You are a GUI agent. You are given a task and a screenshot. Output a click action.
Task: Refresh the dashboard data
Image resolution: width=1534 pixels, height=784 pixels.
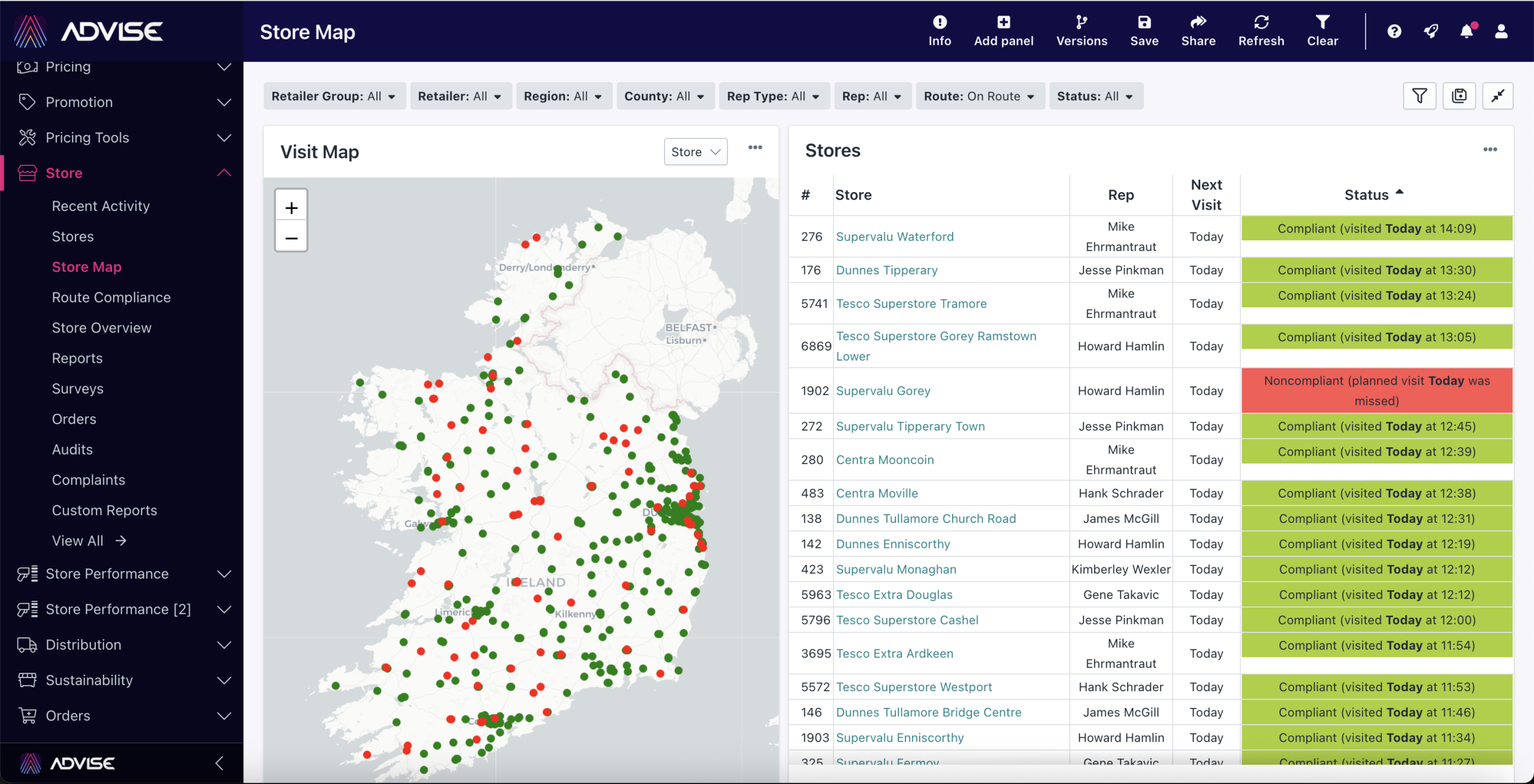click(1261, 23)
